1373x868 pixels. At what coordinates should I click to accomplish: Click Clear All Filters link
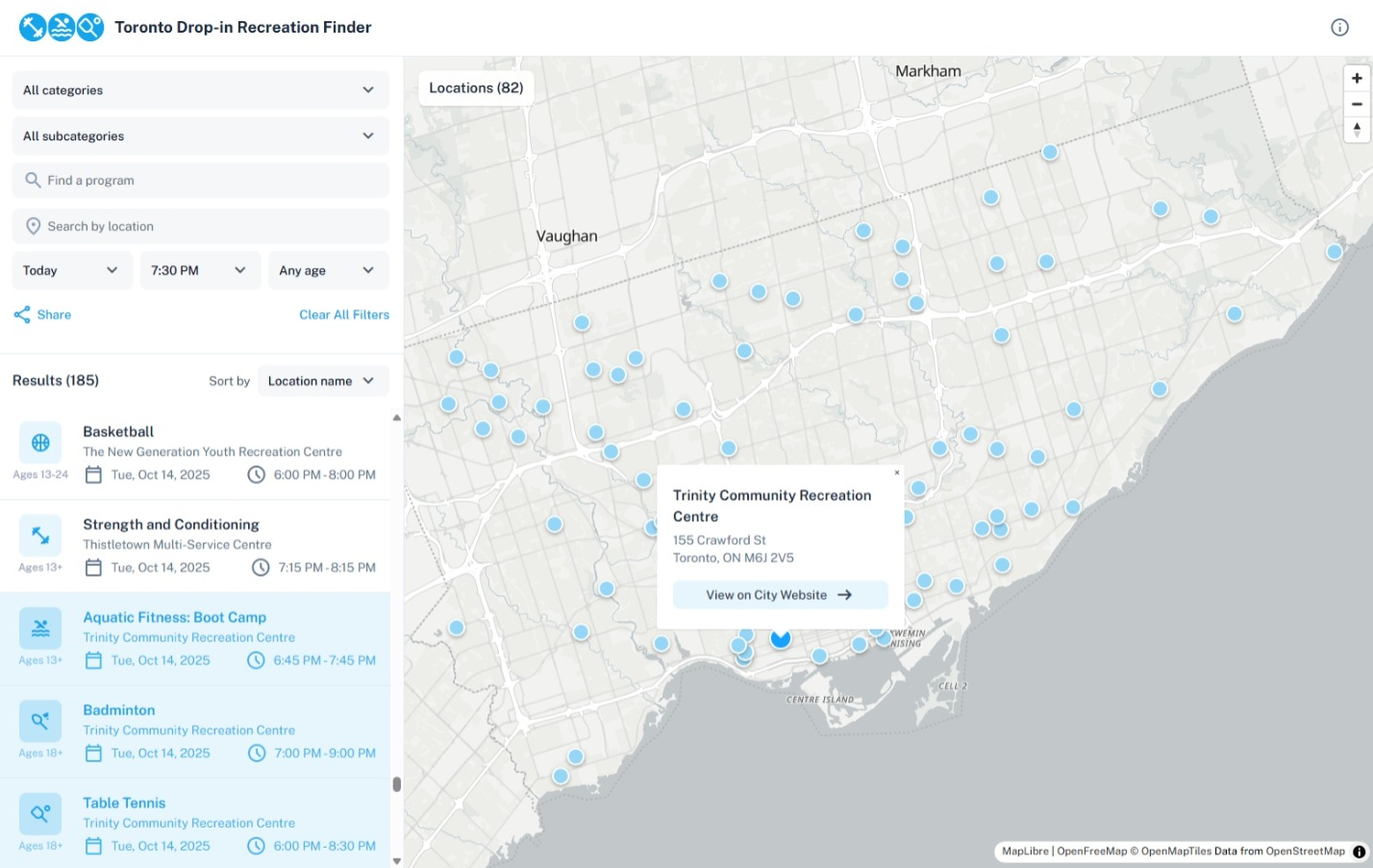coord(343,315)
